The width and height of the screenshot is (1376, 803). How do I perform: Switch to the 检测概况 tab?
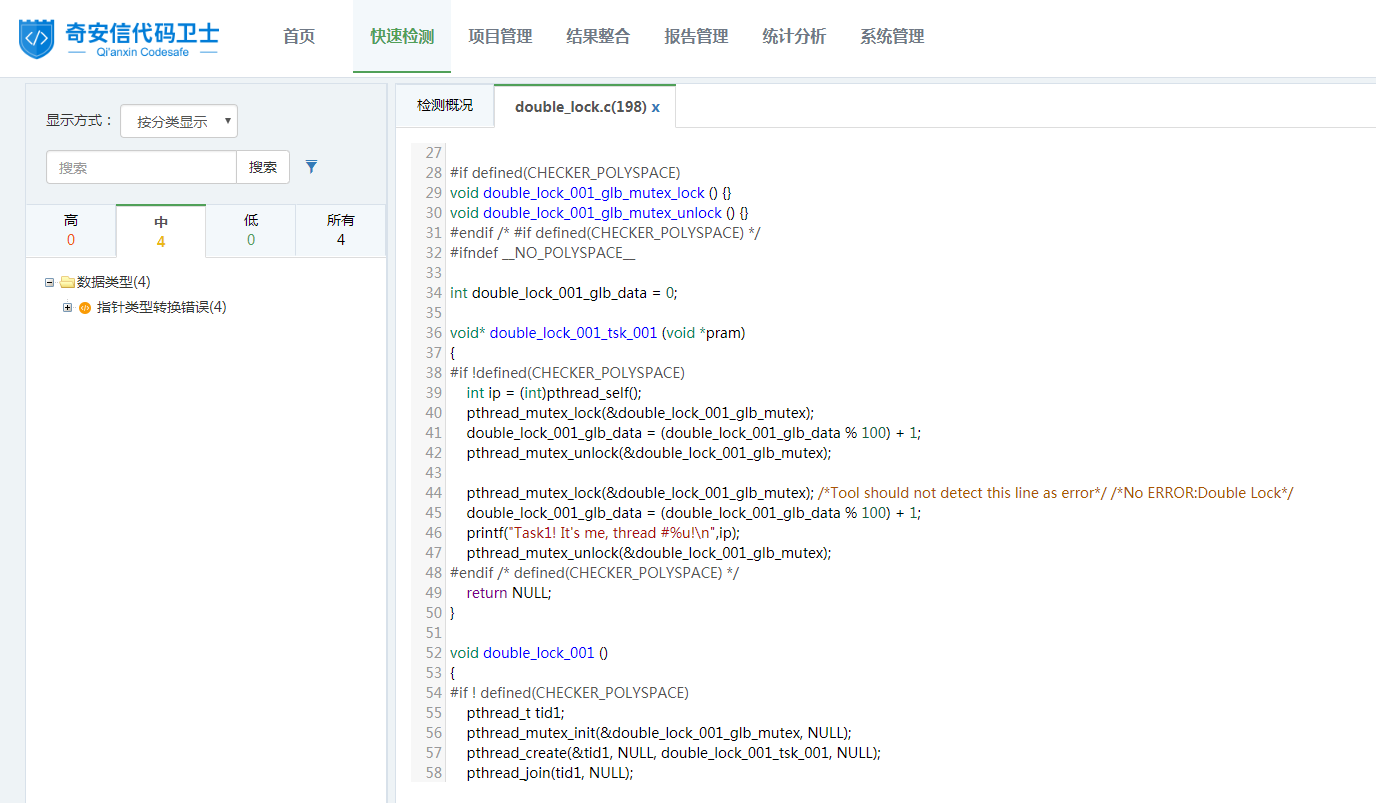pos(445,106)
